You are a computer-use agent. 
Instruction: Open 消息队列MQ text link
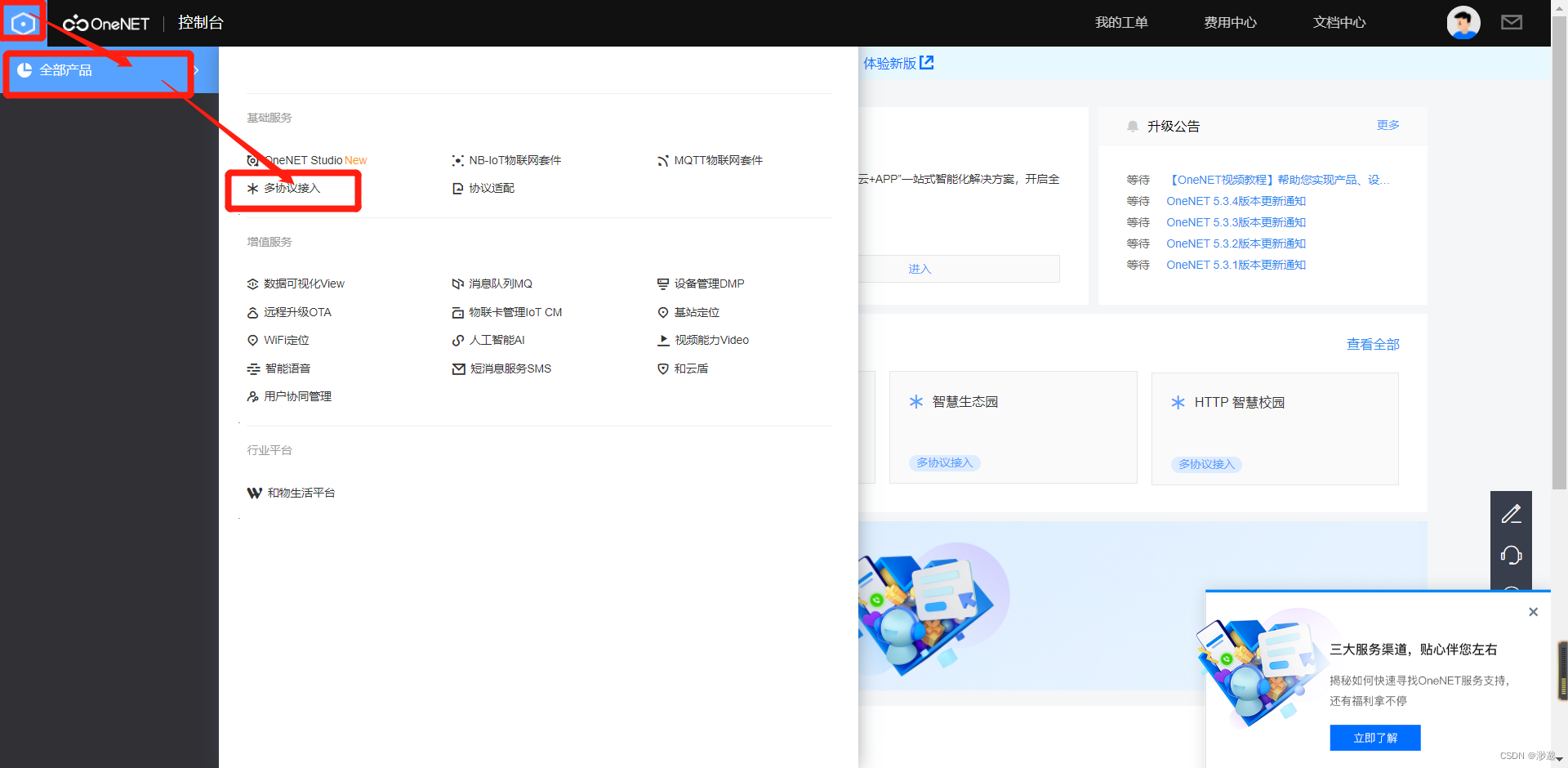[501, 284]
